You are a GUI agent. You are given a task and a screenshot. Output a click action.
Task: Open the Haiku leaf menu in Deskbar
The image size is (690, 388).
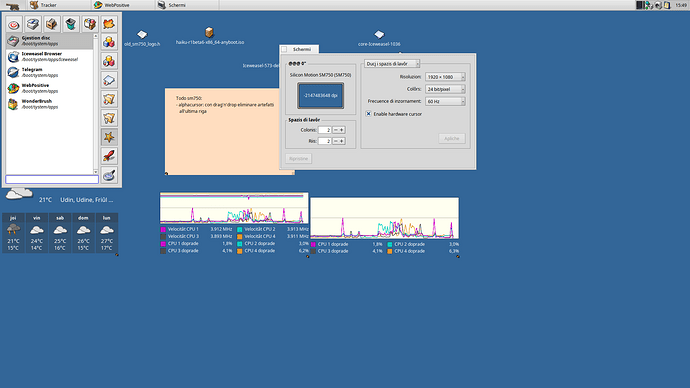13,5
